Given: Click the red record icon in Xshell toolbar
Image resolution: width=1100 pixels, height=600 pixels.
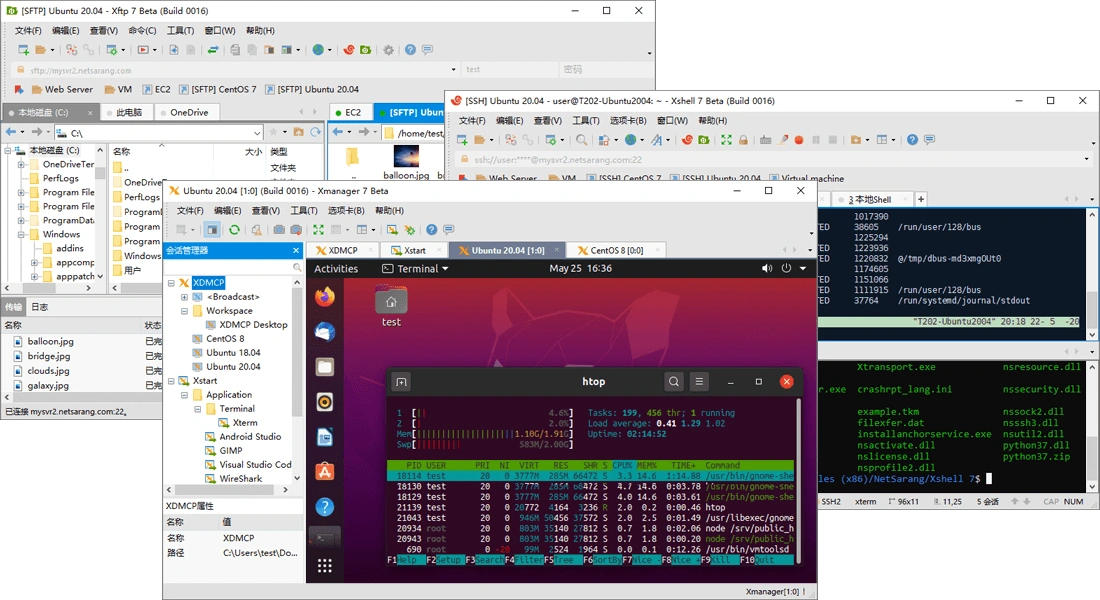Looking at the screenshot, I should click(x=798, y=140).
